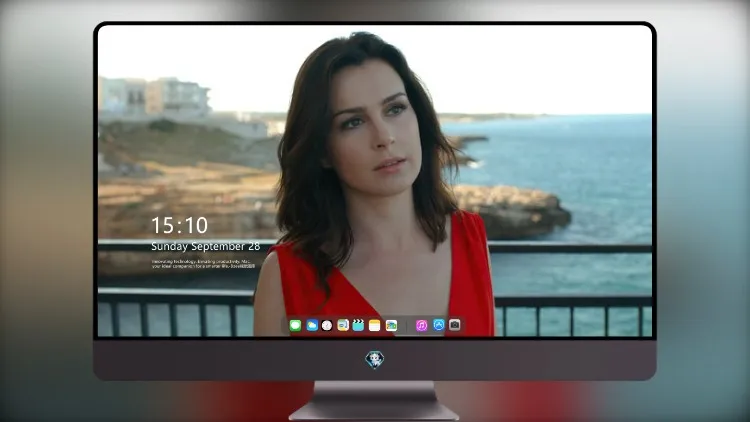Image resolution: width=750 pixels, height=422 pixels.
Task: Open the teal clapperboard video app
Action: [x=358, y=326]
